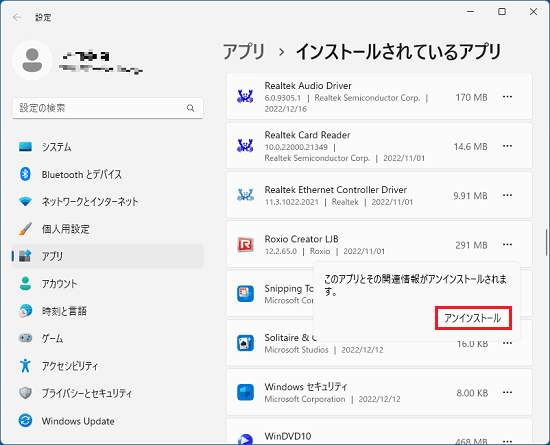Click the Windows セキュリティ shield icon

click(x=245, y=392)
